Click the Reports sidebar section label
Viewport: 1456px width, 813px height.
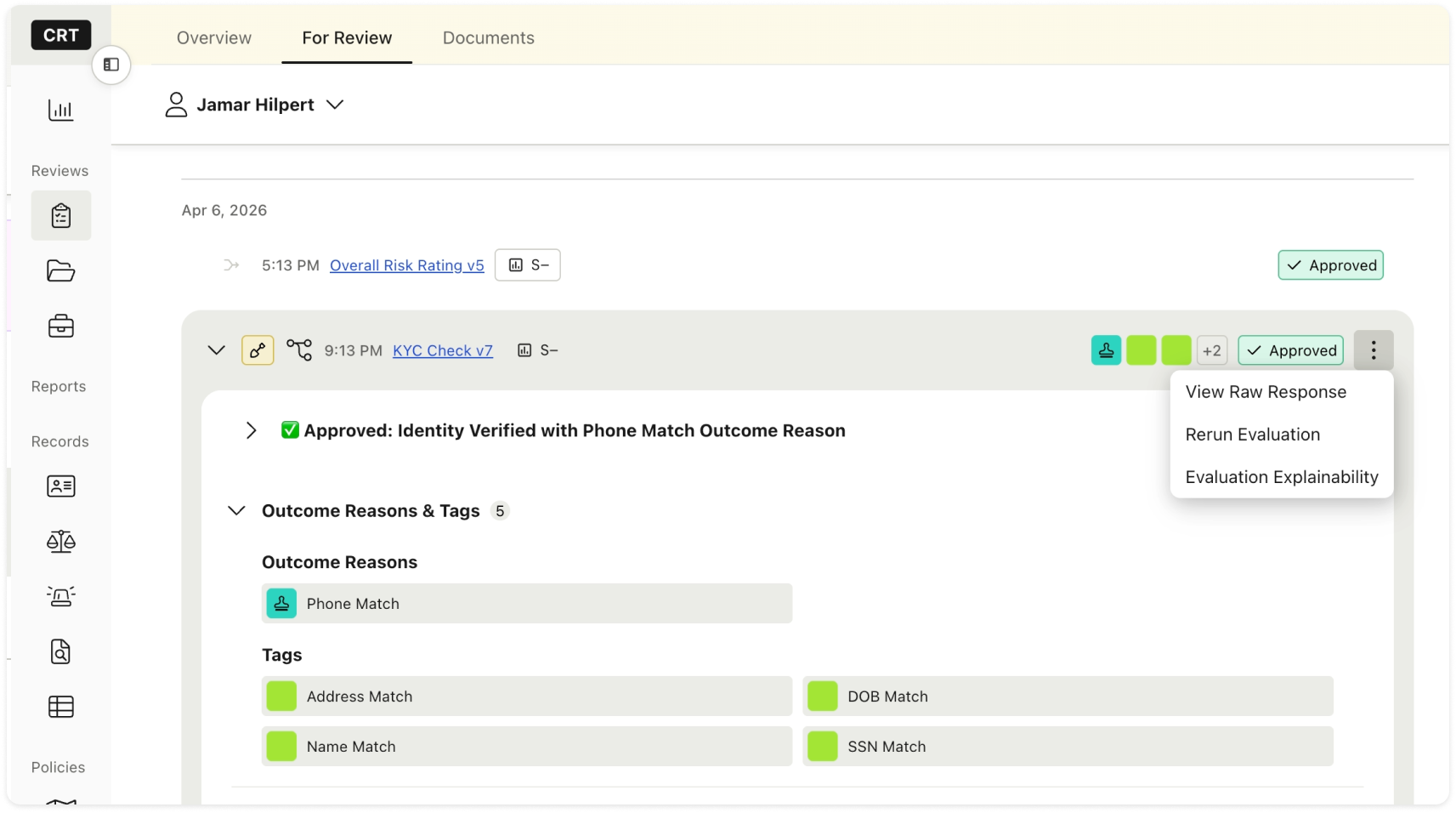(59, 386)
